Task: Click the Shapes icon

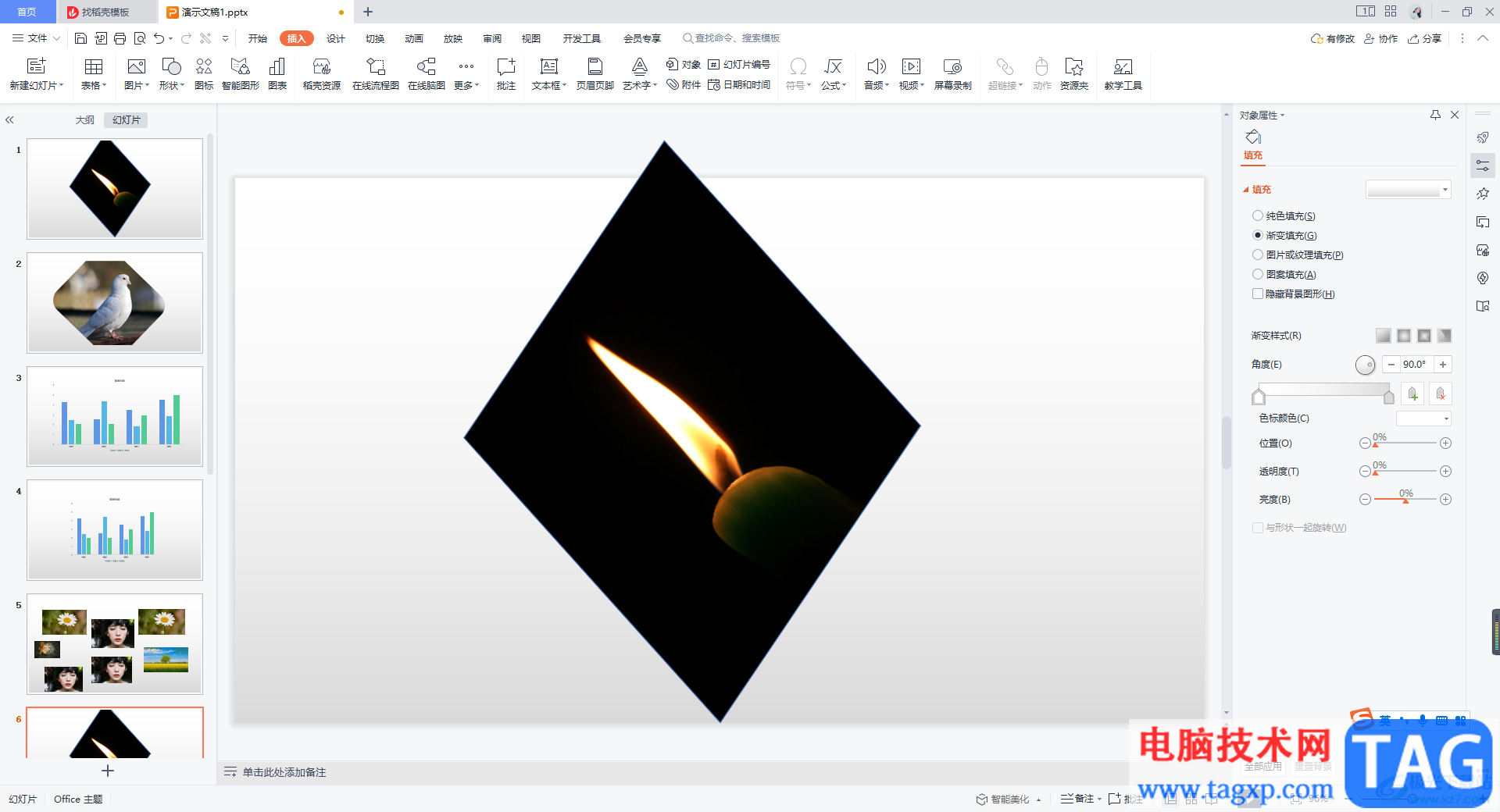Action: pos(171,66)
